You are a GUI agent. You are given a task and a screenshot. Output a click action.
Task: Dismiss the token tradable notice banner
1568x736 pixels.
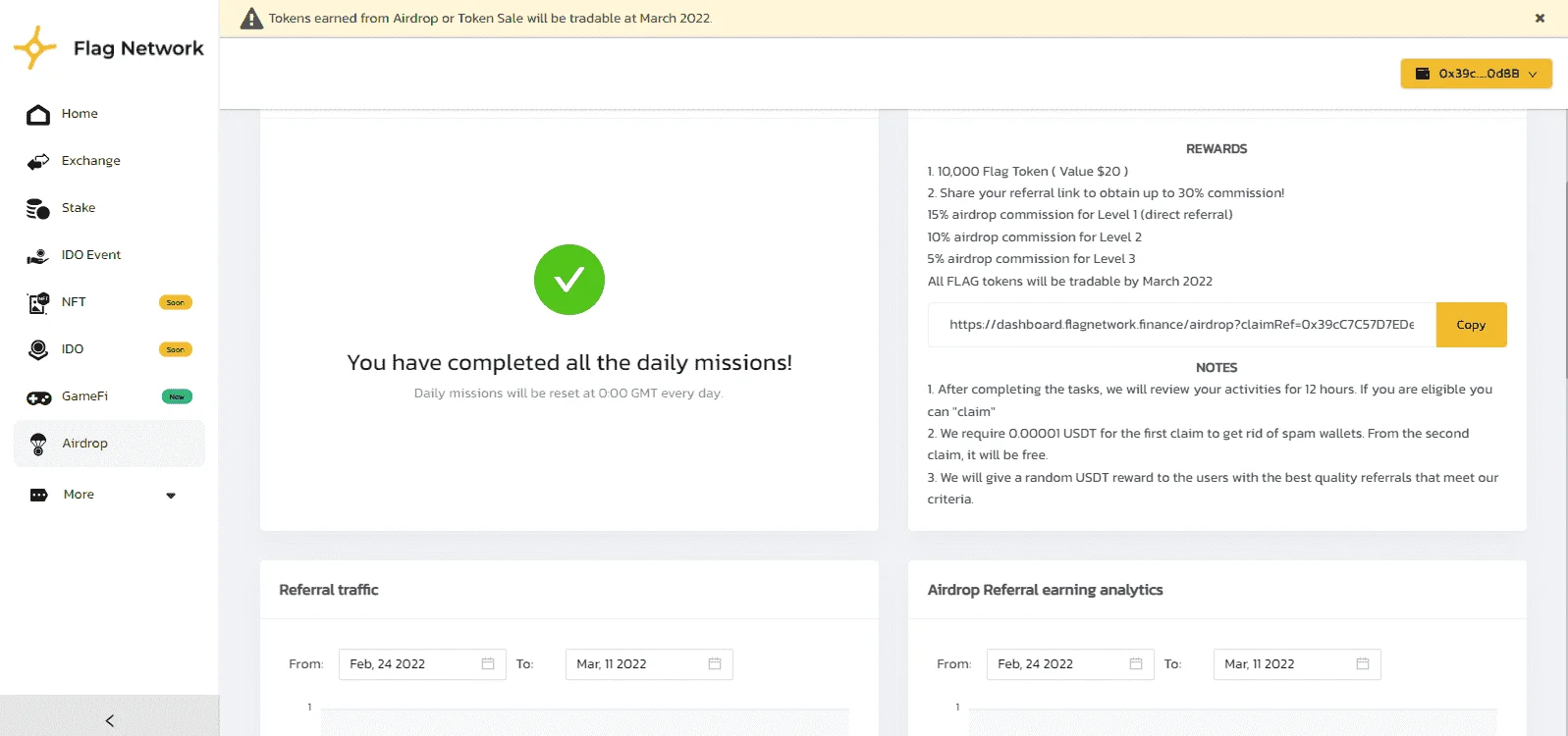1540,18
